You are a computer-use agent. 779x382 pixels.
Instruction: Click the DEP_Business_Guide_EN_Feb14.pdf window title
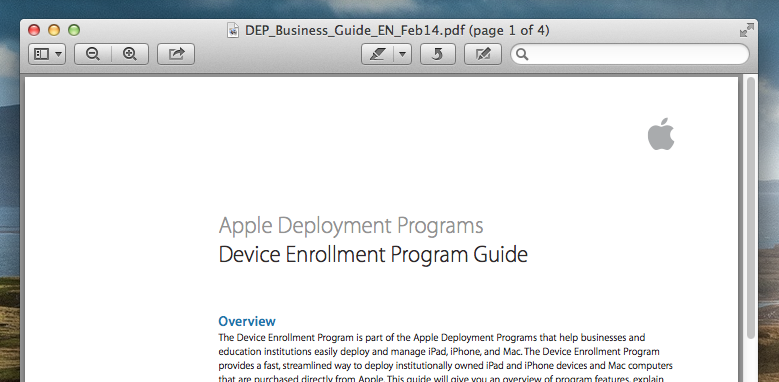click(x=397, y=31)
